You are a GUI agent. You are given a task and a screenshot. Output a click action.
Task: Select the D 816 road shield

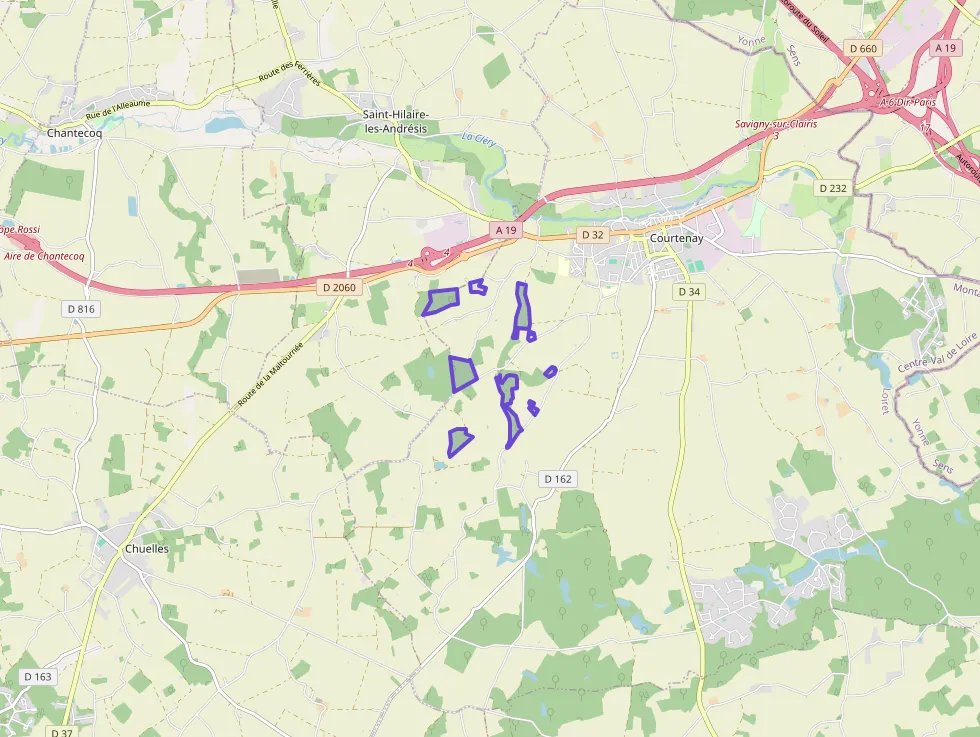(81, 309)
